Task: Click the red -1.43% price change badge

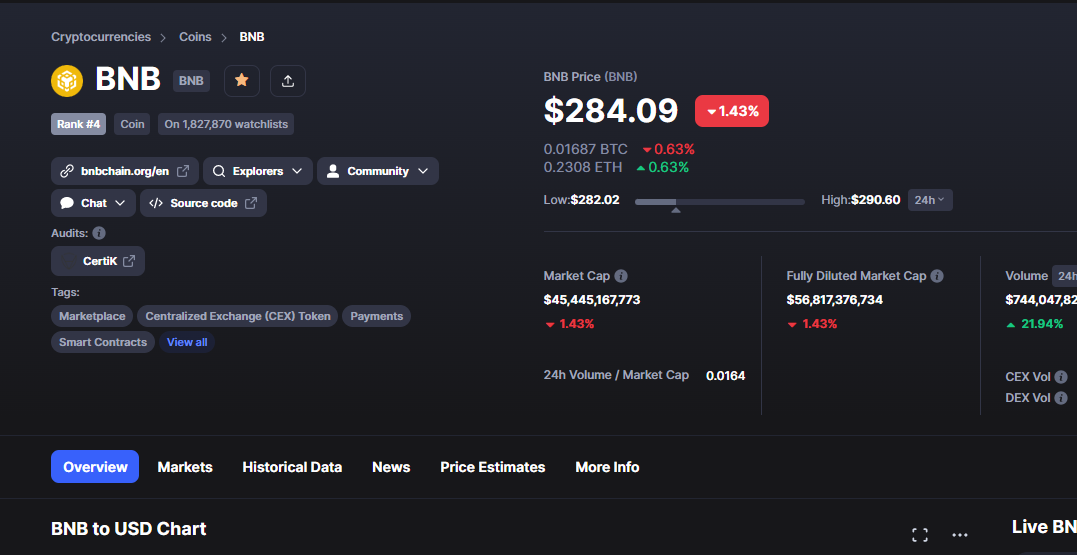Action: pyautogui.click(x=732, y=111)
